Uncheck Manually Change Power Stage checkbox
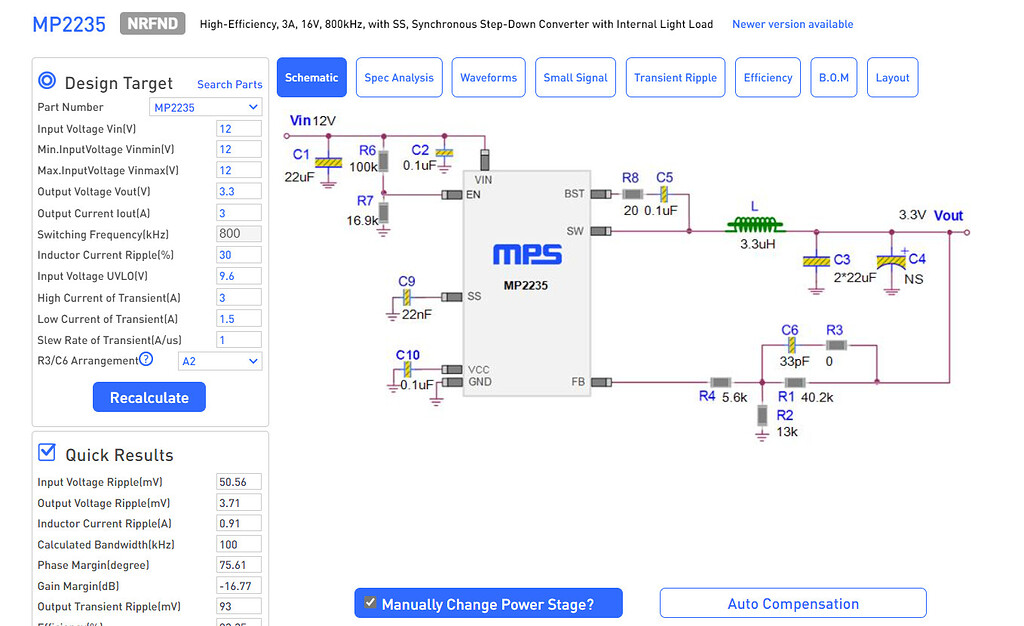This screenshot has width=1024, height=626. point(370,603)
